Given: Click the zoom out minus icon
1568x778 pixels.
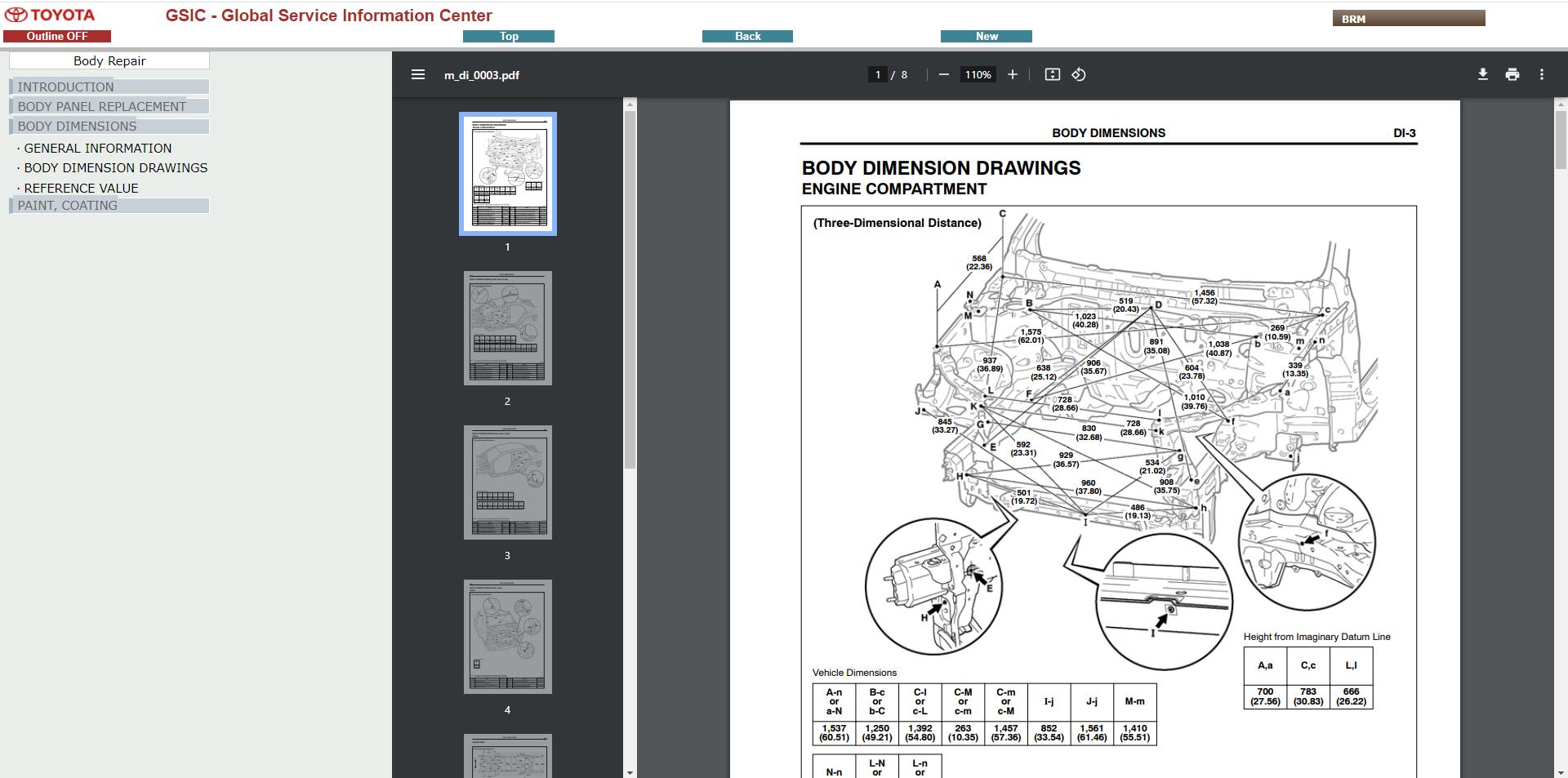Looking at the screenshot, I should (944, 74).
